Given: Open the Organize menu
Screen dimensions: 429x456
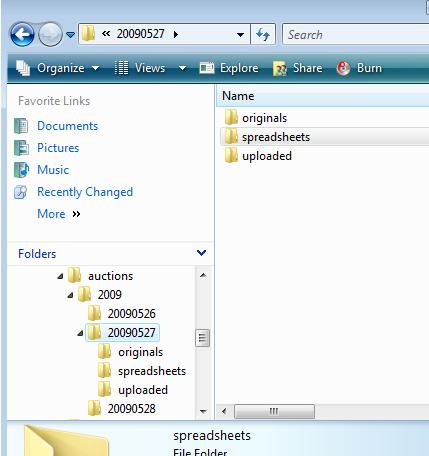Looking at the screenshot, I should click(x=61, y=68).
